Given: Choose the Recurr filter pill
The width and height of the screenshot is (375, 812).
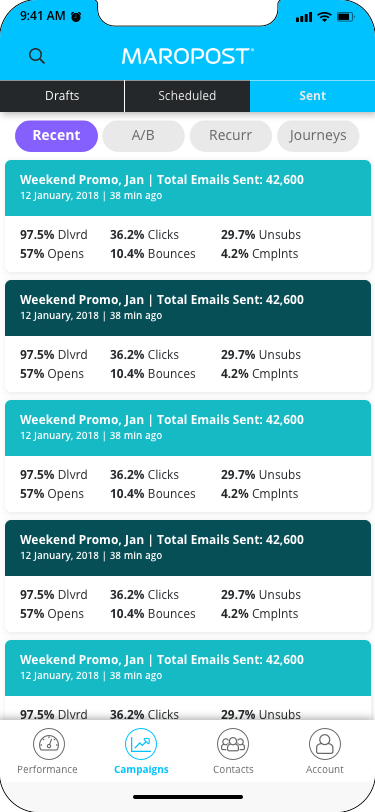Looking at the screenshot, I should 230,136.
